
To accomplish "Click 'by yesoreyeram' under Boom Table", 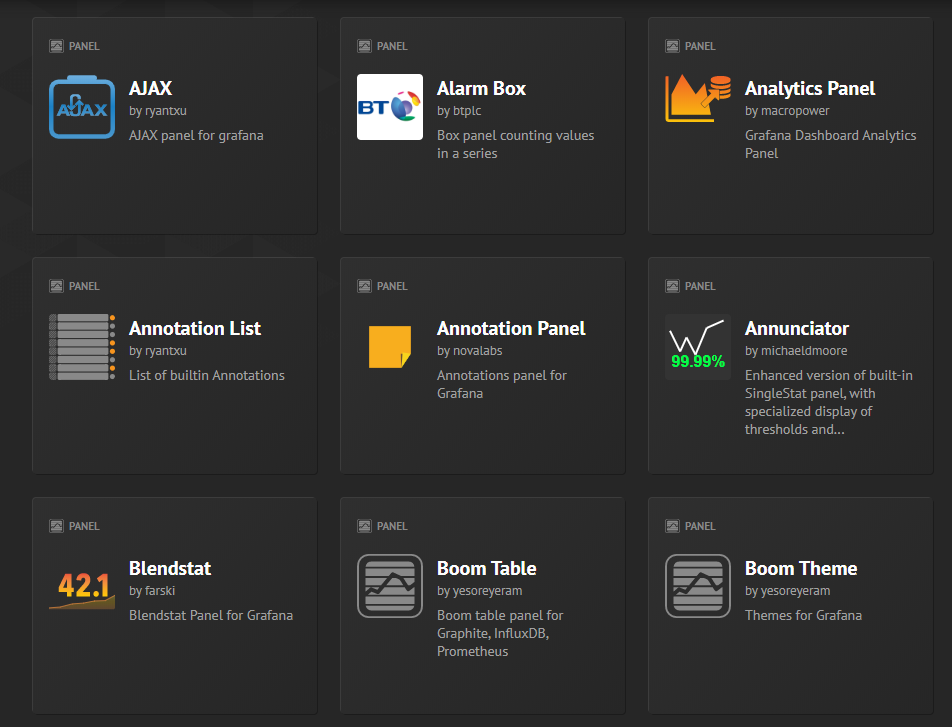I will [480, 591].
